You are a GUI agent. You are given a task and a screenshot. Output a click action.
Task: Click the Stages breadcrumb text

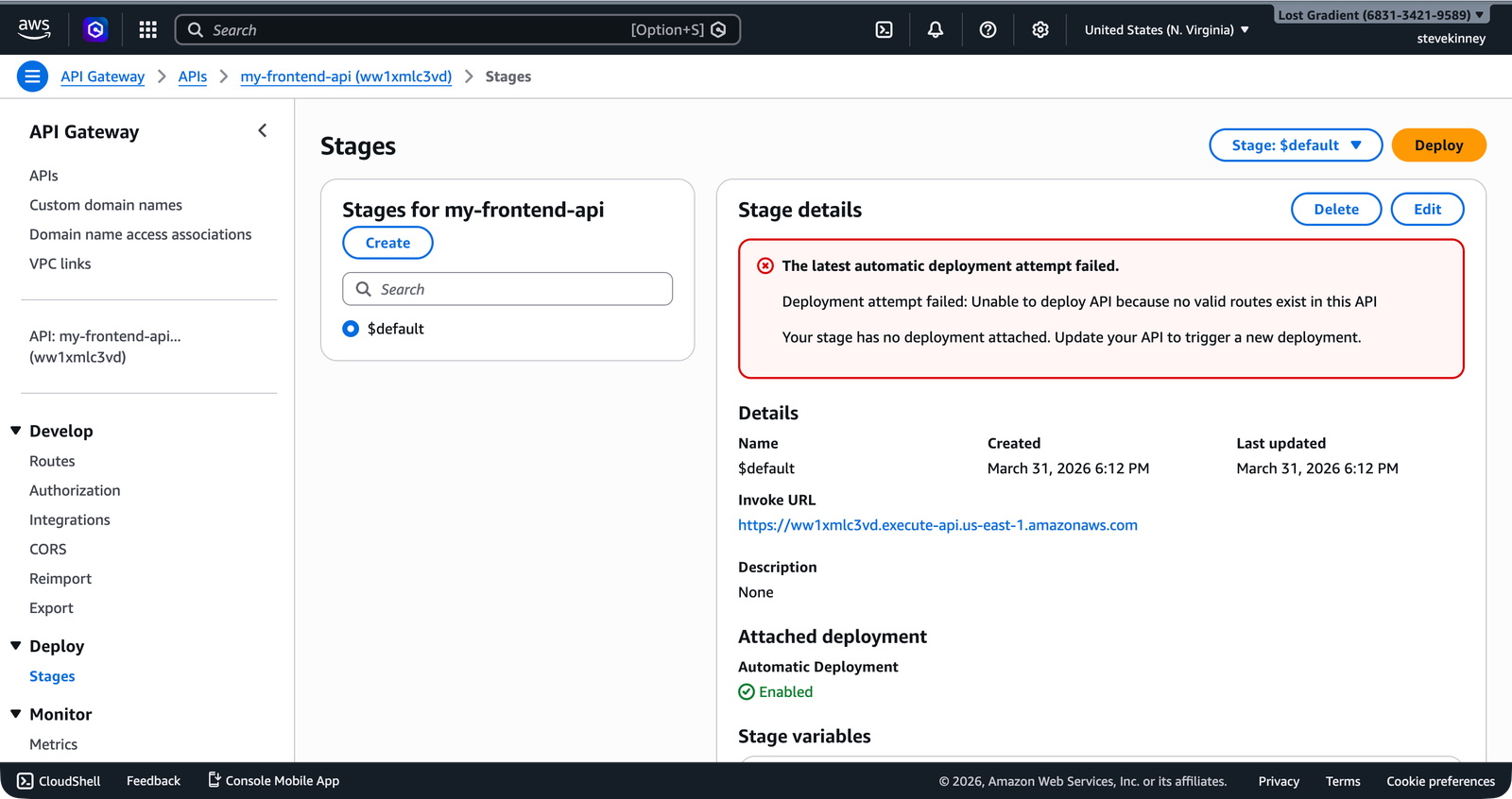coord(508,76)
